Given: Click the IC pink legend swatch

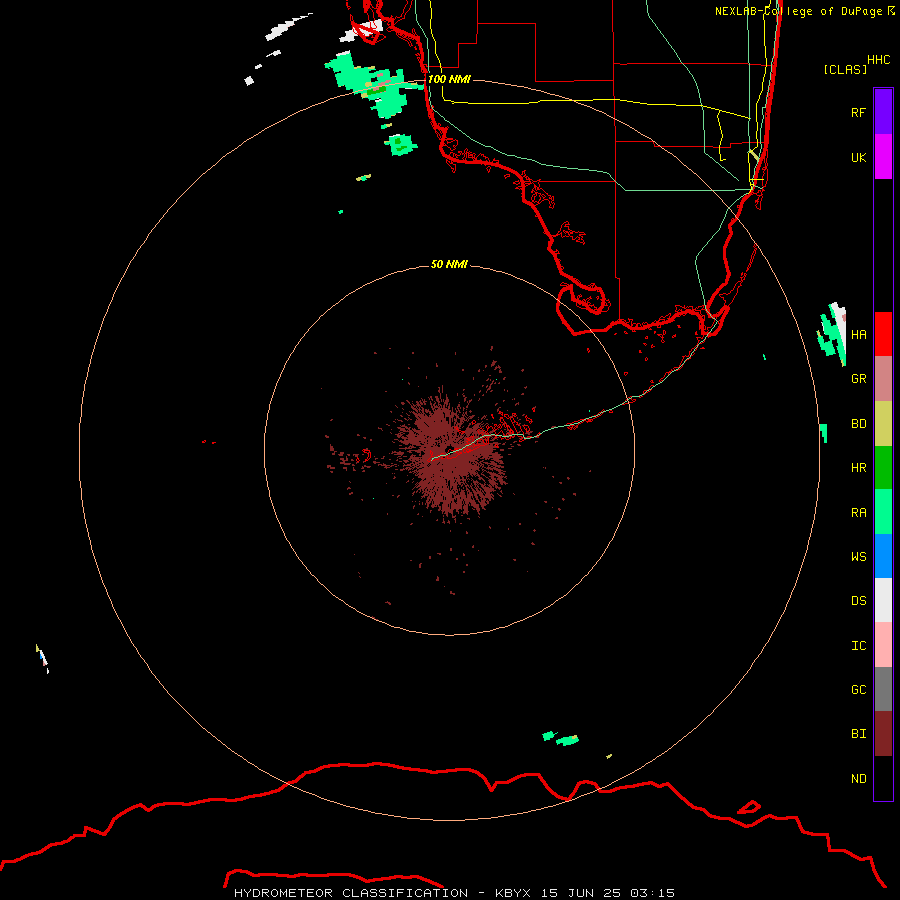Looking at the screenshot, I should [883, 645].
